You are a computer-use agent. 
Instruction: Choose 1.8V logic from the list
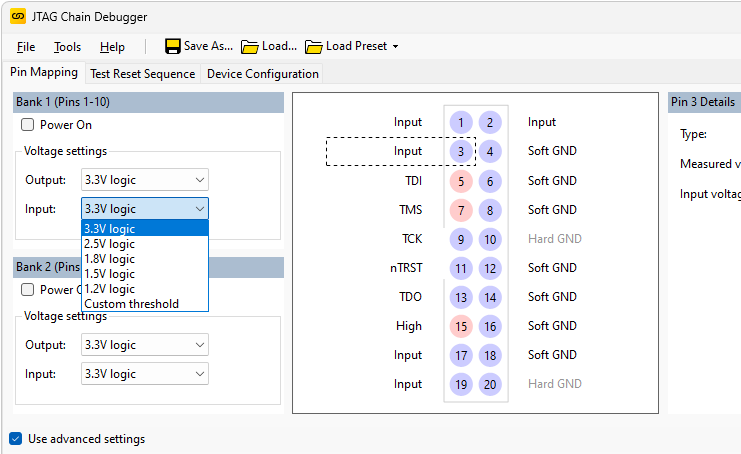click(110, 259)
